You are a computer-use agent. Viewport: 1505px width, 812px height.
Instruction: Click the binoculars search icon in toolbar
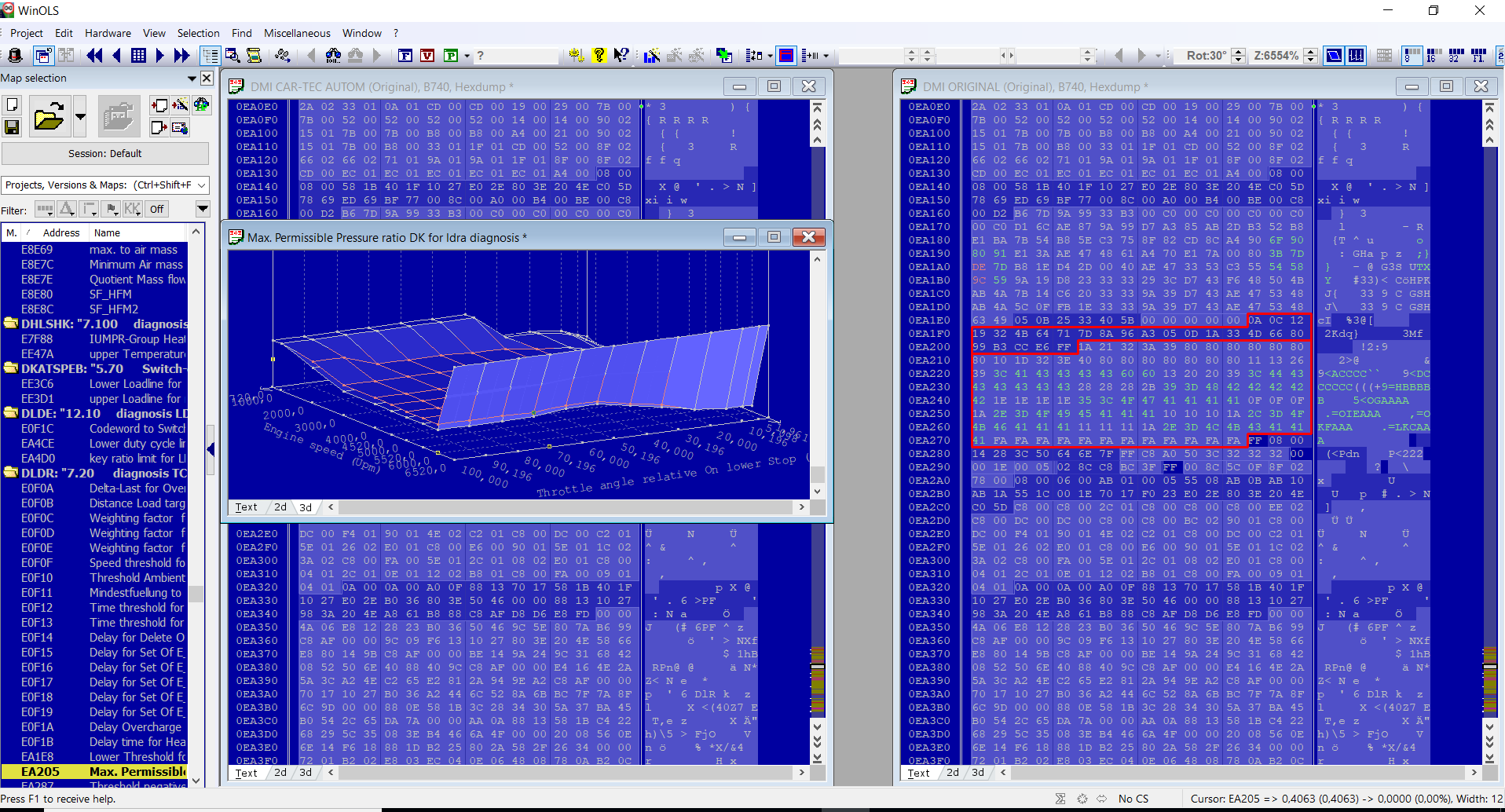(x=333, y=55)
